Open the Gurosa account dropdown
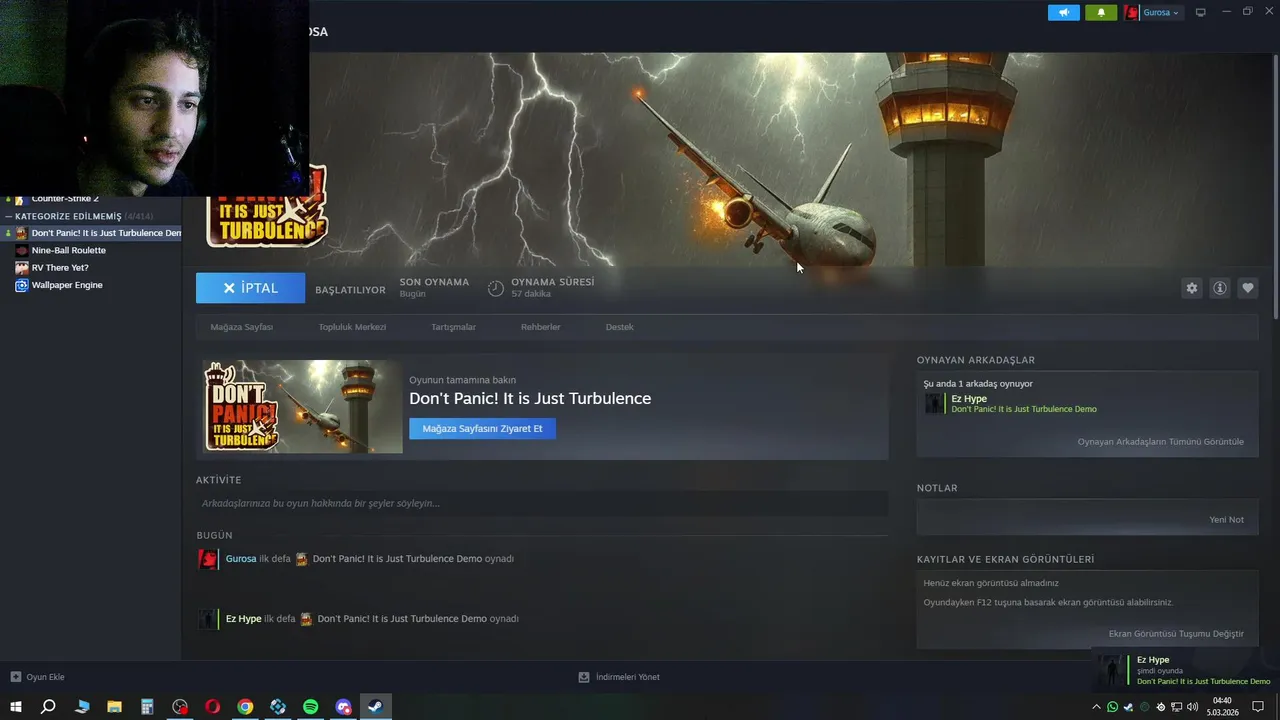The image size is (1280, 720). pyautogui.click(x=1161, y=13)
